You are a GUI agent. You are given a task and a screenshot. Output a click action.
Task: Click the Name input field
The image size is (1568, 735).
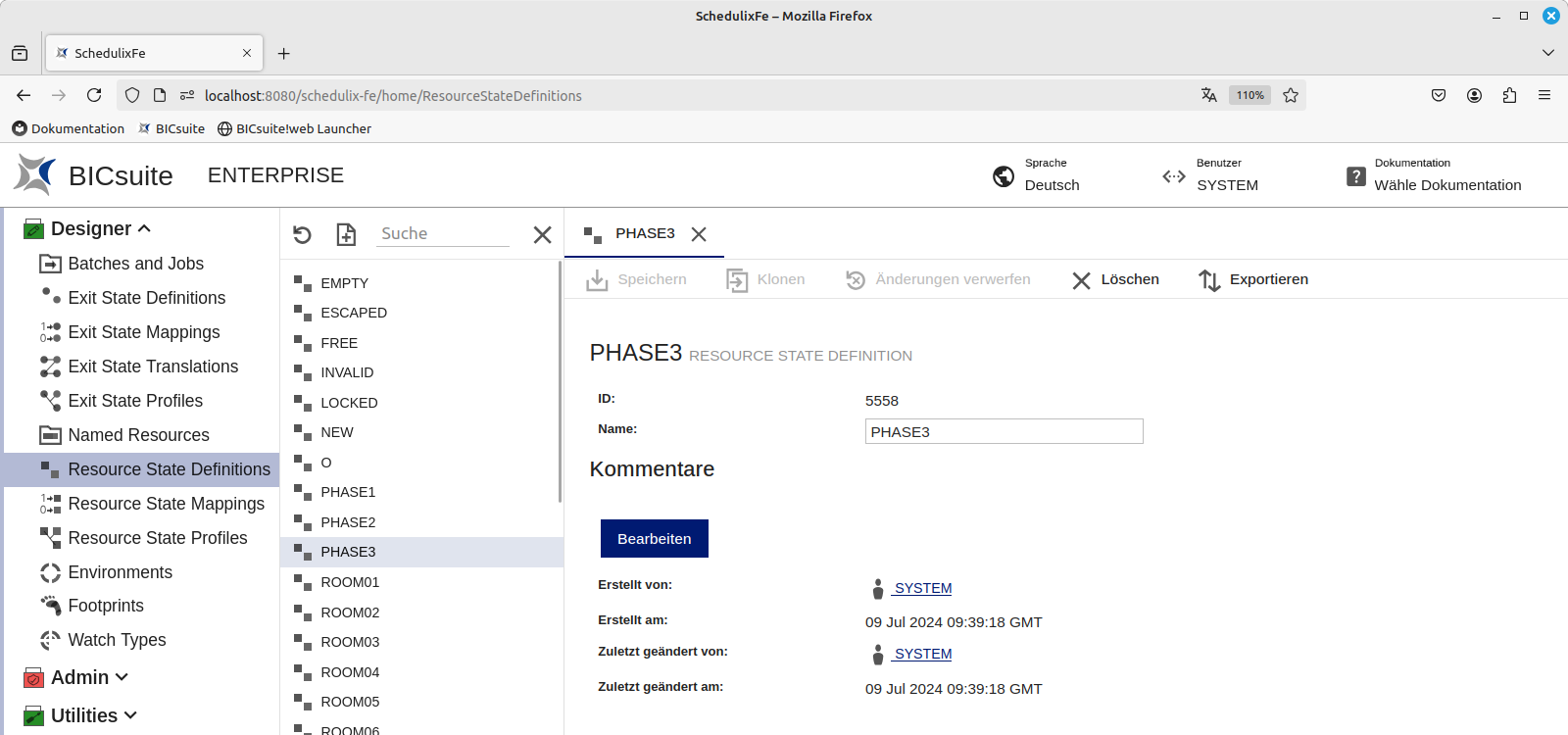pos(1004,432)
